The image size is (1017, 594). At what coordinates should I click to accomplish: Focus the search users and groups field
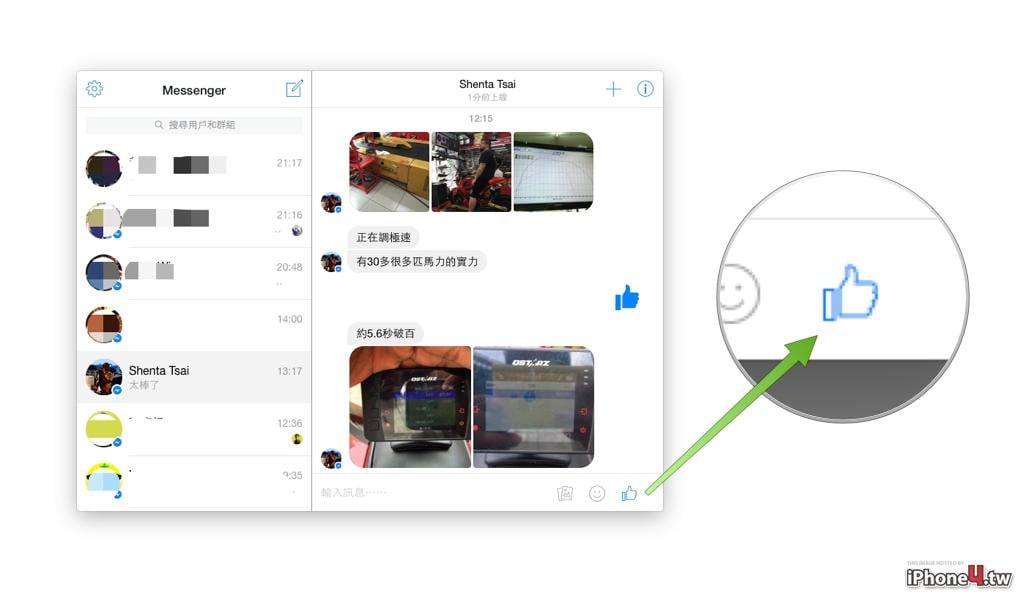click(x=194, y=125)
